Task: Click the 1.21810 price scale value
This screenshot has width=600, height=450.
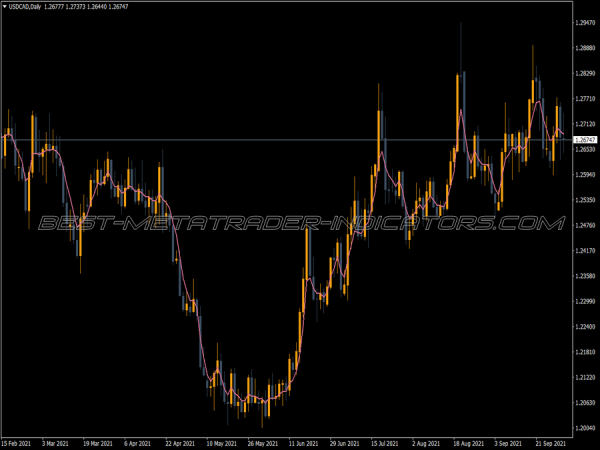Action: (585, 352)
